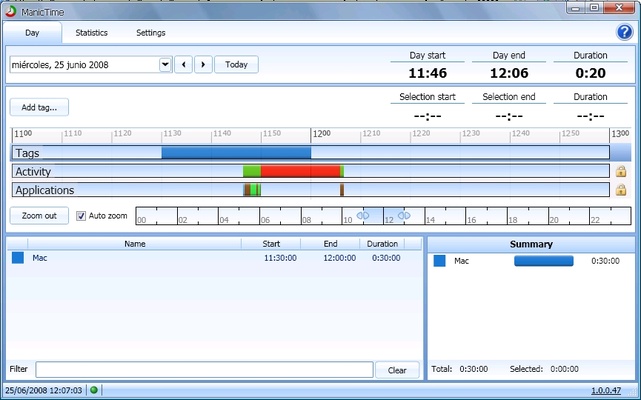Image resolution: width=641 pixels, height=400 pixels.
Task: Open the date picker dropdown arrow
Action: pos(165,65)
